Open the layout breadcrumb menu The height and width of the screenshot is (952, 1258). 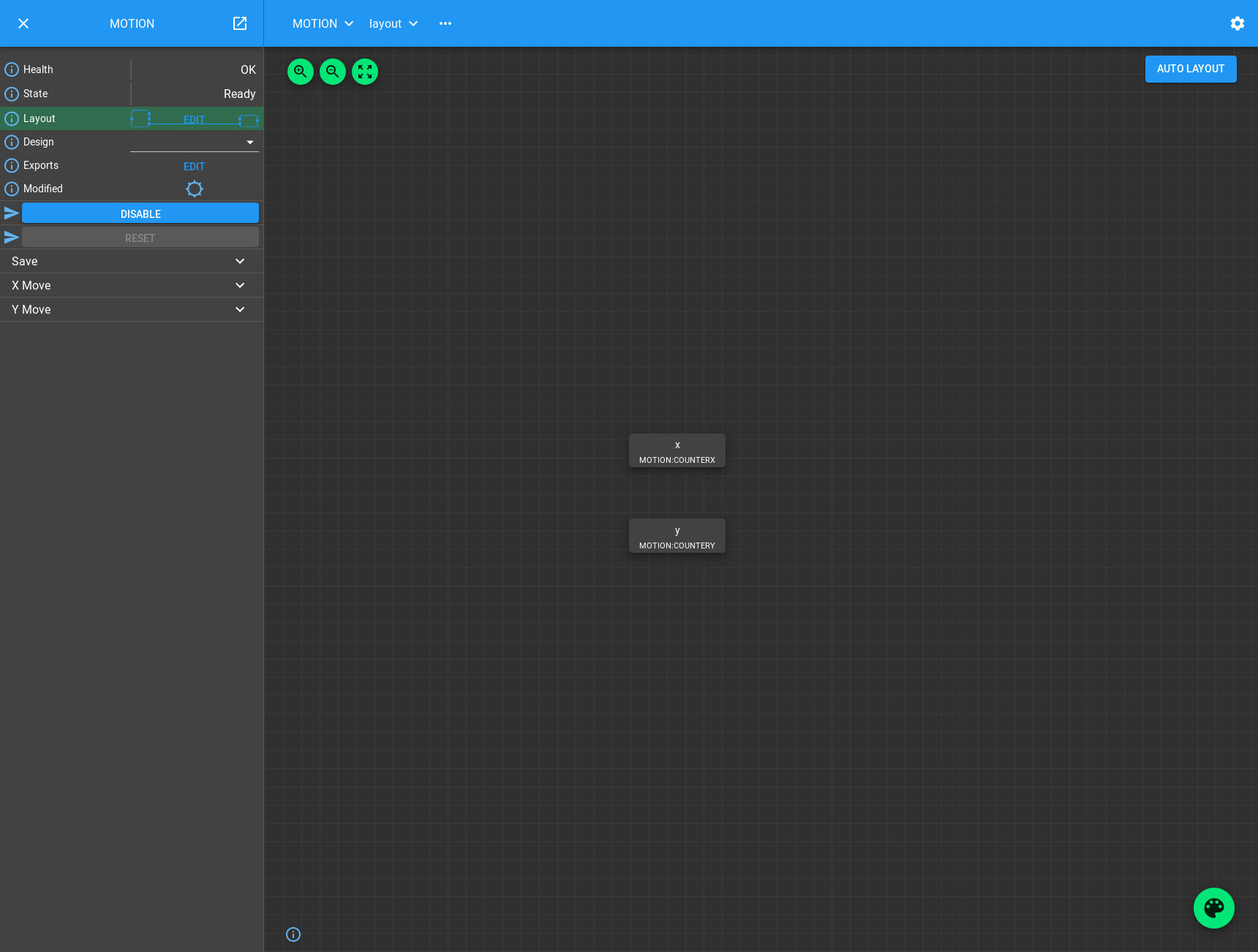pyautogui.click(x=393, y=23)
